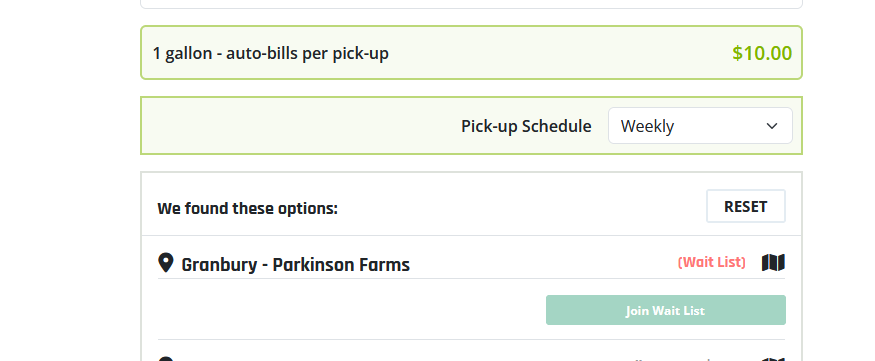The image size is (875, 361).
Task: Select the 1 gallon auto-bills option
Action: click(471, 53)
